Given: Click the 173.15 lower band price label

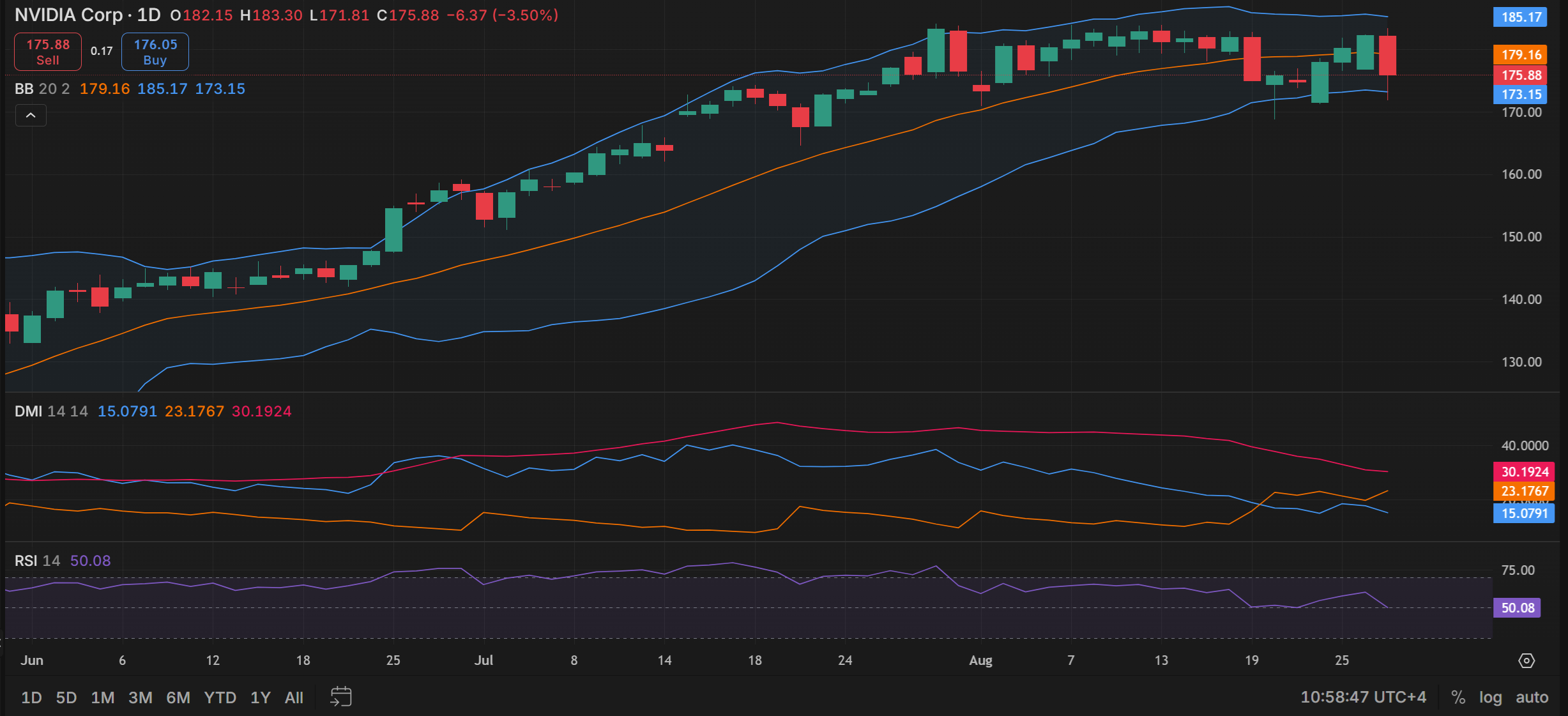Looking at the screenshot, I should pyautogui.click(x=1520, y=95).
